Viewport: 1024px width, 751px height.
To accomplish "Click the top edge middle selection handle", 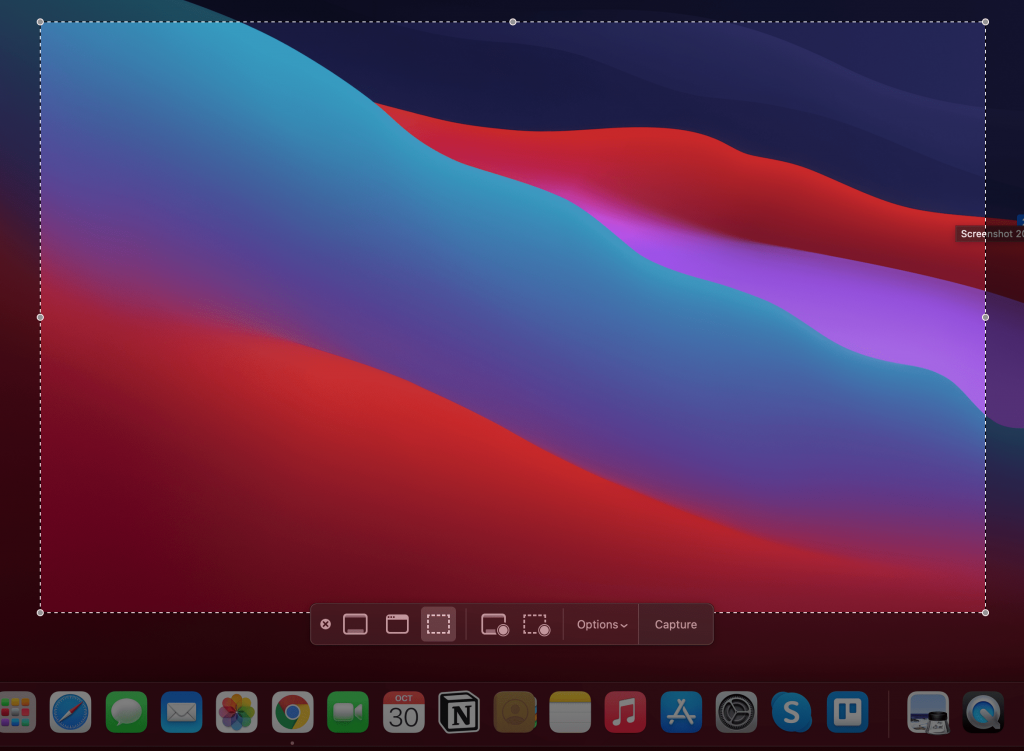I will pyautogui.click(x=513, y=22).
